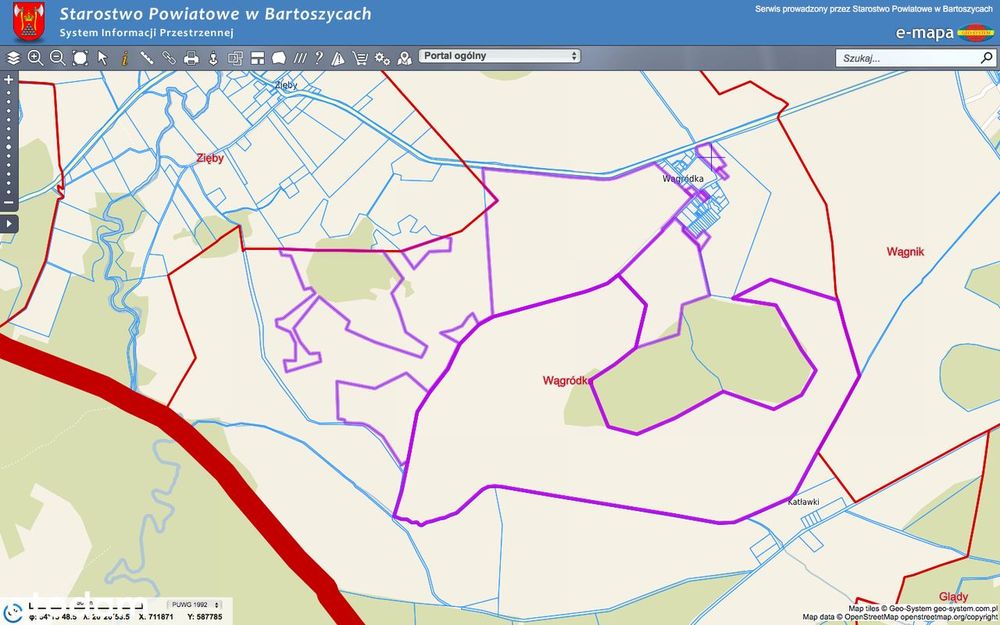Select the polygon area drawing tool

point(279,59)
